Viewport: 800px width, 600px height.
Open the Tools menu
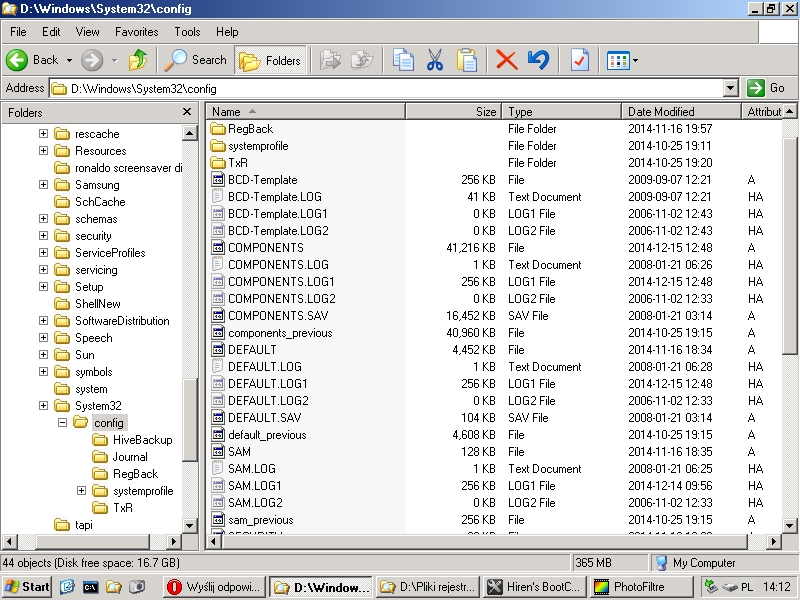(187, 32)
